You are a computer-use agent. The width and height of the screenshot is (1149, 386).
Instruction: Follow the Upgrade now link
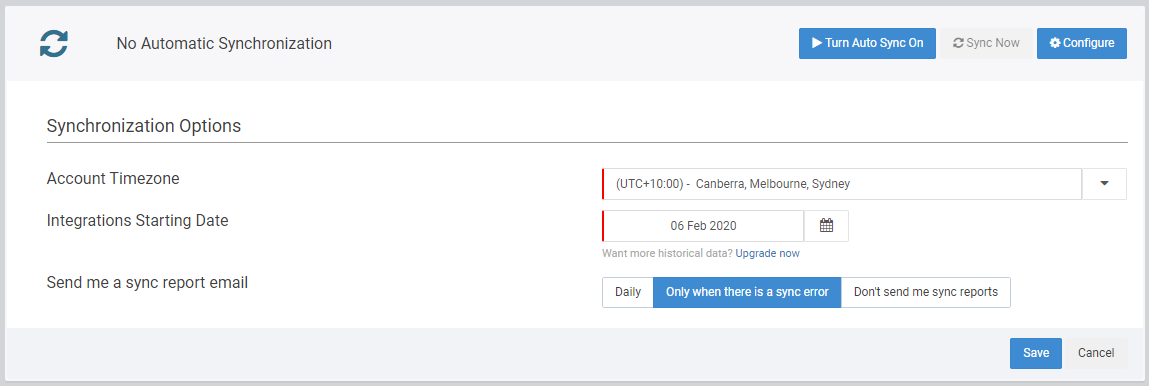click(x=767, y=253)
